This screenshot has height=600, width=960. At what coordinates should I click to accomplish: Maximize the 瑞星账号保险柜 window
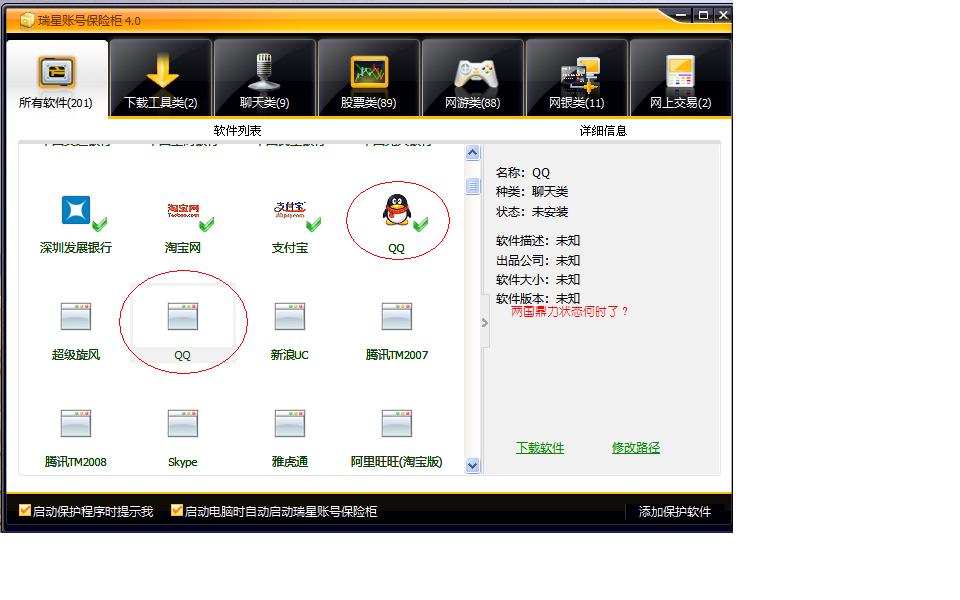point(703,15)
